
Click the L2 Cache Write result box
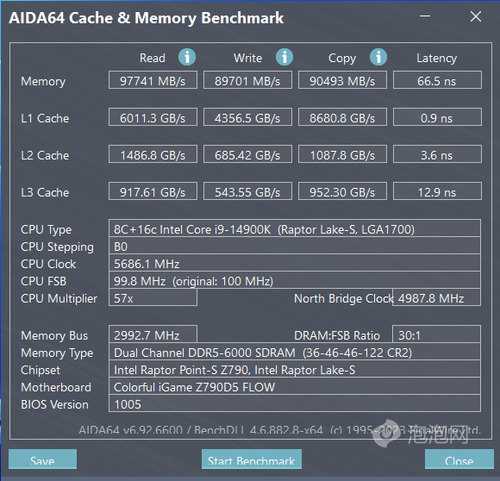[248, 154]
